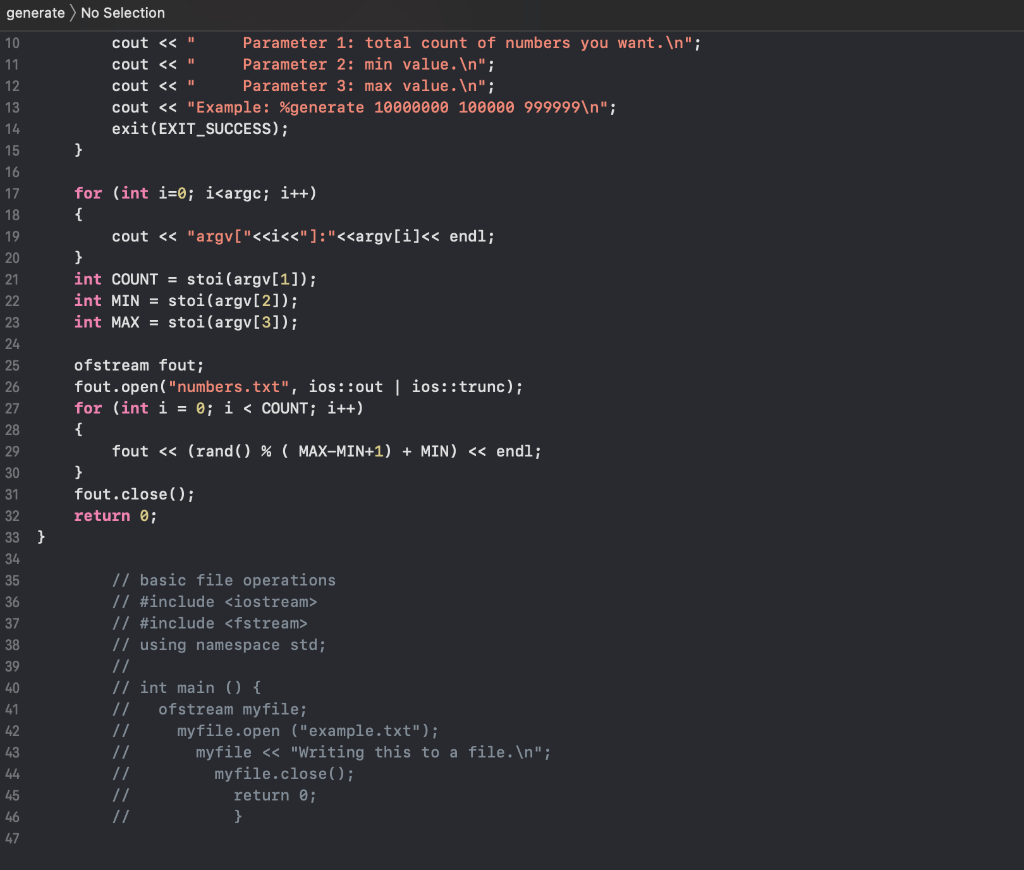Click the 'generate' breadcrumb in the jump bar
1024x870 pixels.
pyautogui.click(x=35, y=13)
